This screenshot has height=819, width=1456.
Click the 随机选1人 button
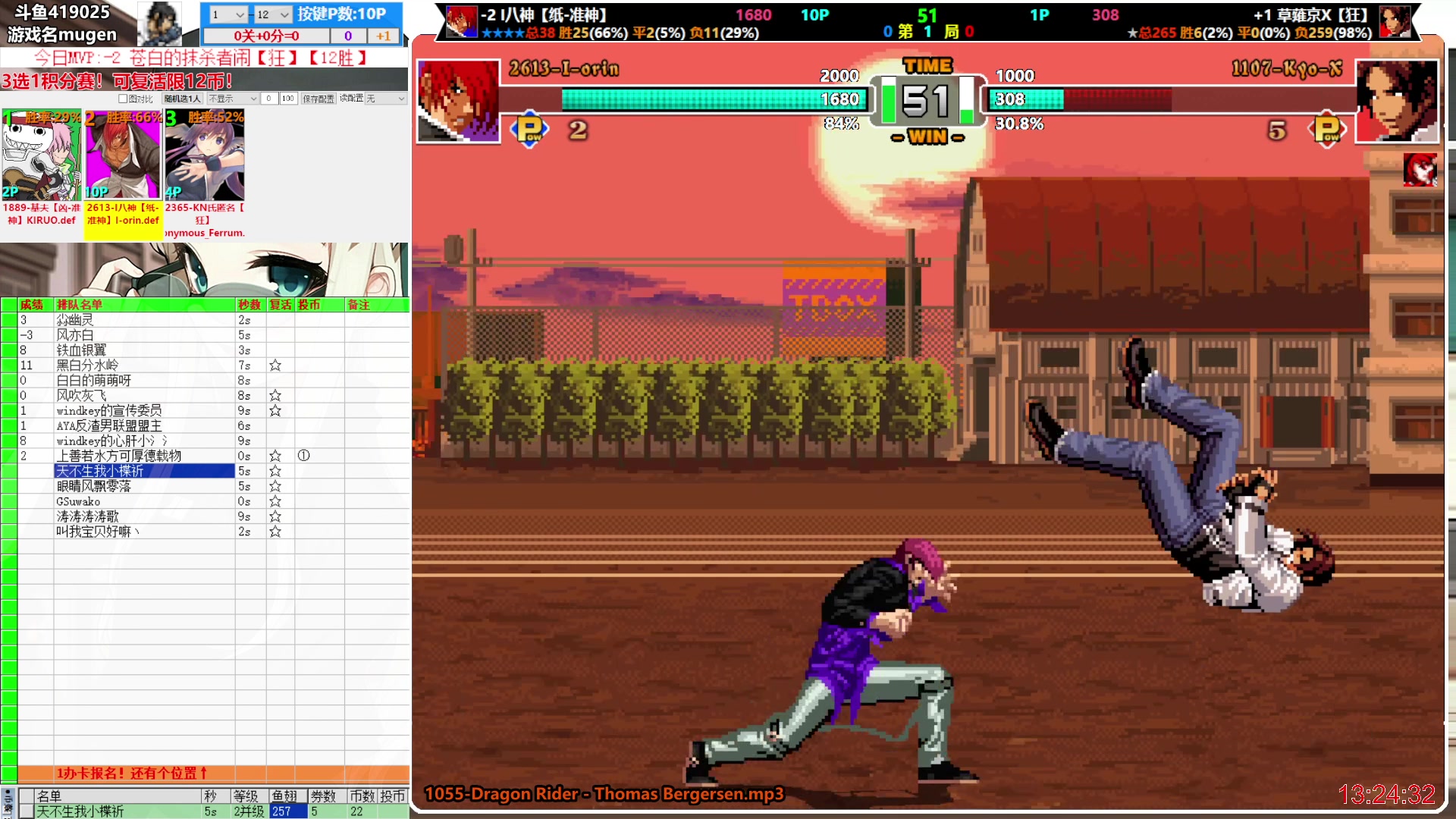183,99
